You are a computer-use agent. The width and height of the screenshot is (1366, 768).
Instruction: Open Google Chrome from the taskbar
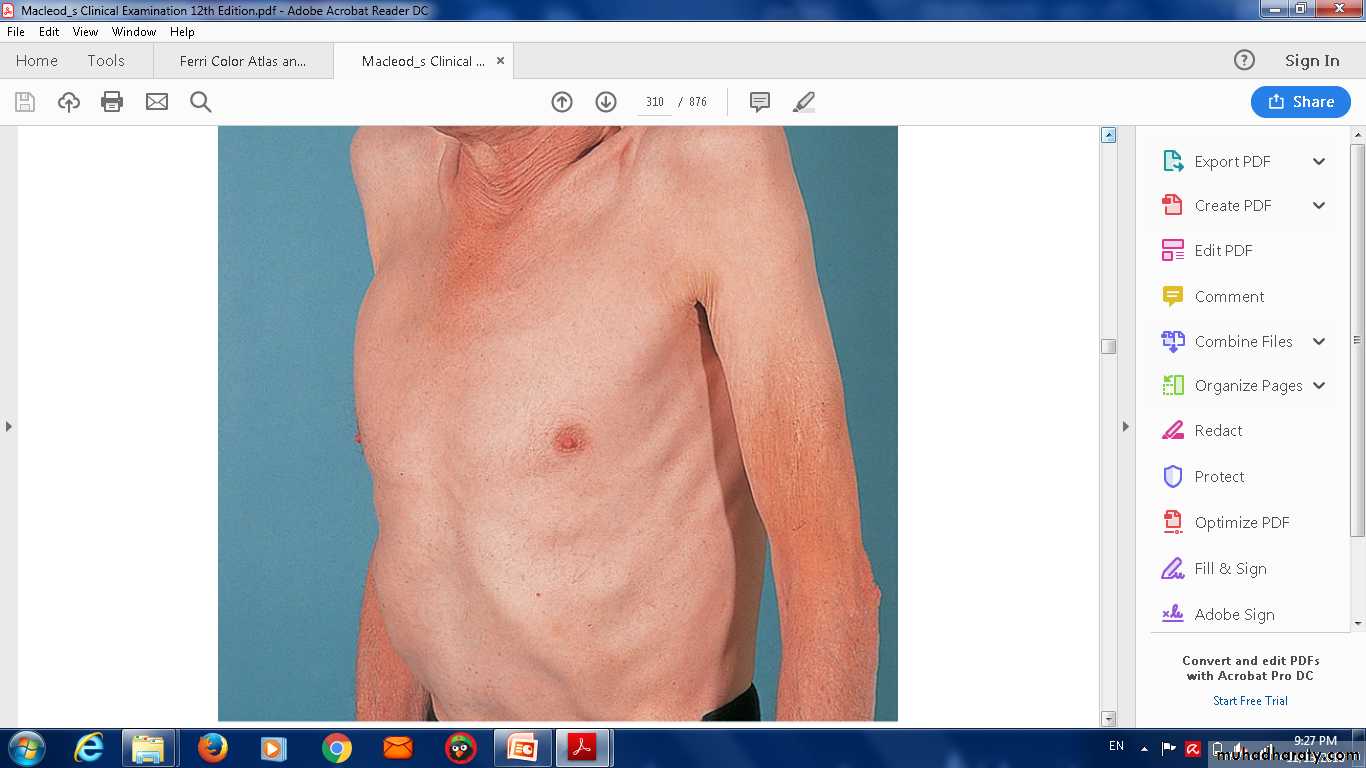click(337, 748)
